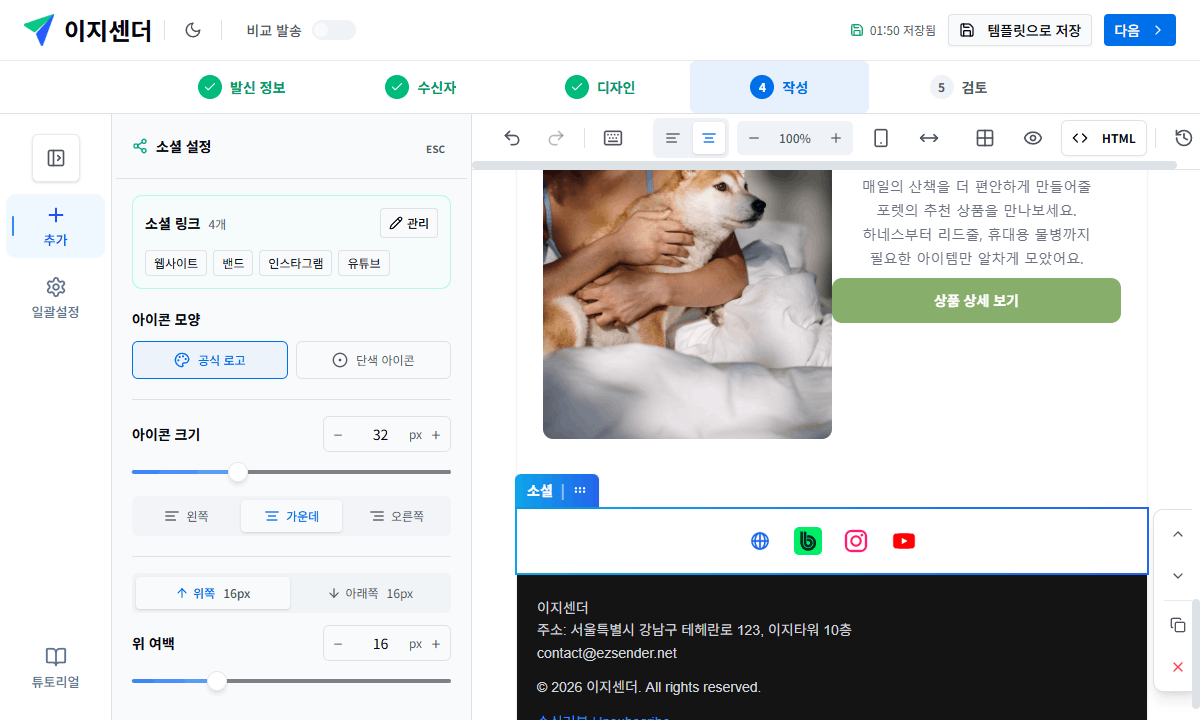1200x720 pixels.
Task: Click the dog photo in email
Action: [687, 304]
